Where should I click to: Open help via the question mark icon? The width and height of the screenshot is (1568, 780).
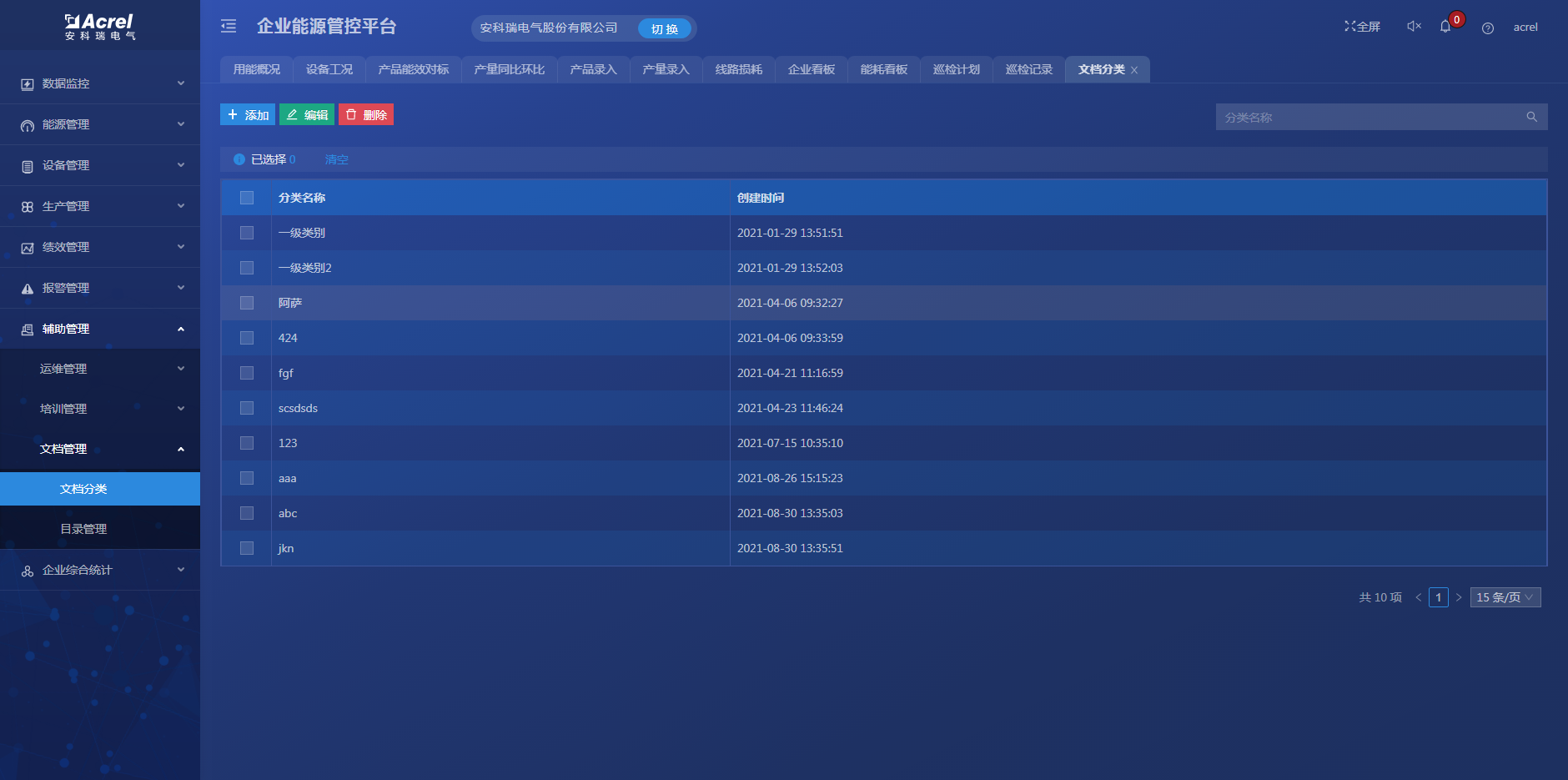pyautogui.click(x=1487, y=28)
